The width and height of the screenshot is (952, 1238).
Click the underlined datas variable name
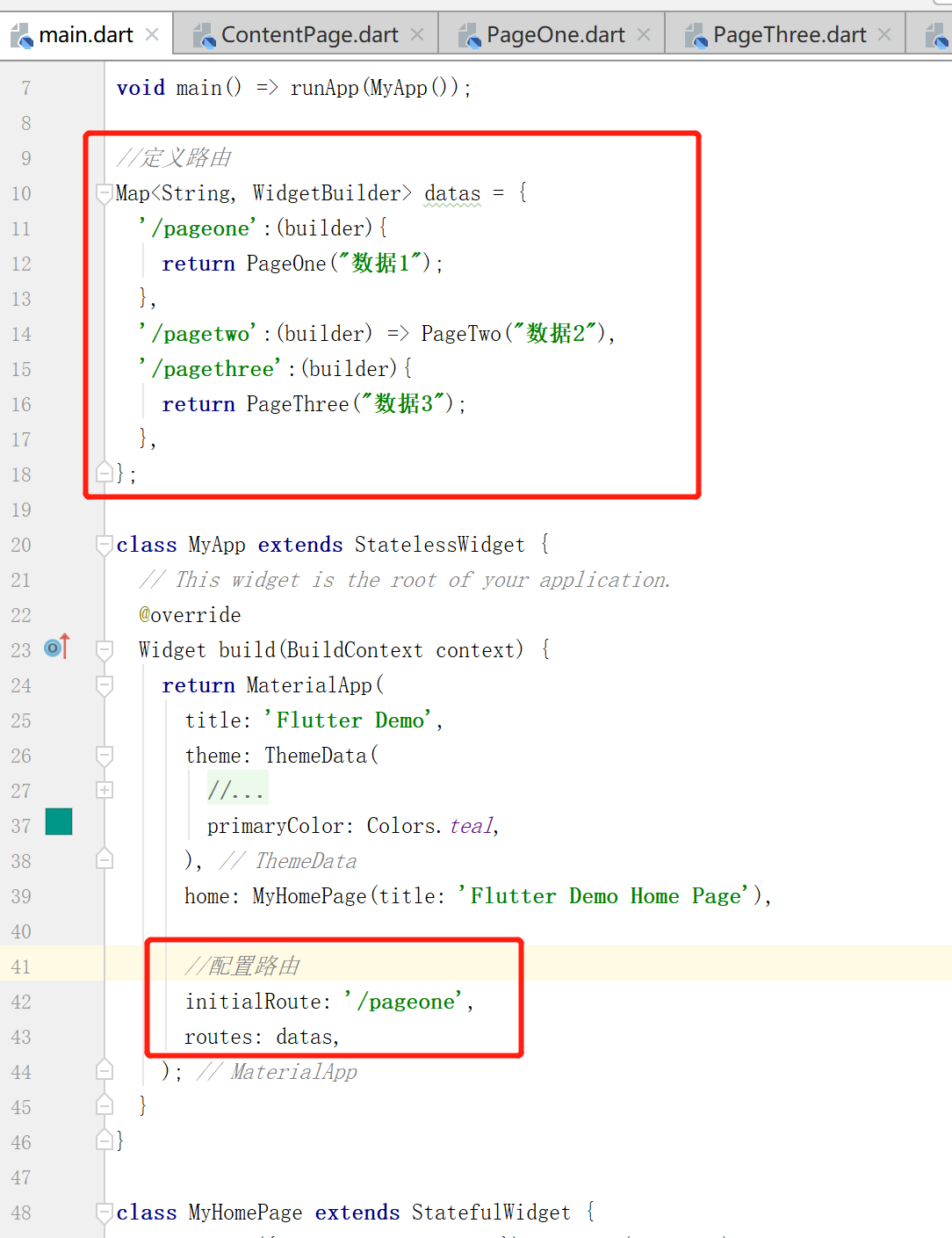[452, 193]
